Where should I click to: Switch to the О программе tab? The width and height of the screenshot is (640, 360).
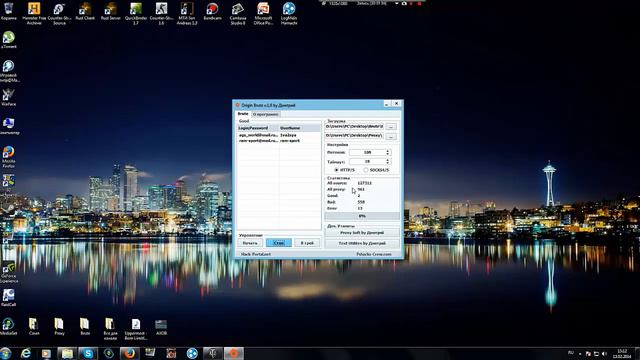click(x=265, y=114)
